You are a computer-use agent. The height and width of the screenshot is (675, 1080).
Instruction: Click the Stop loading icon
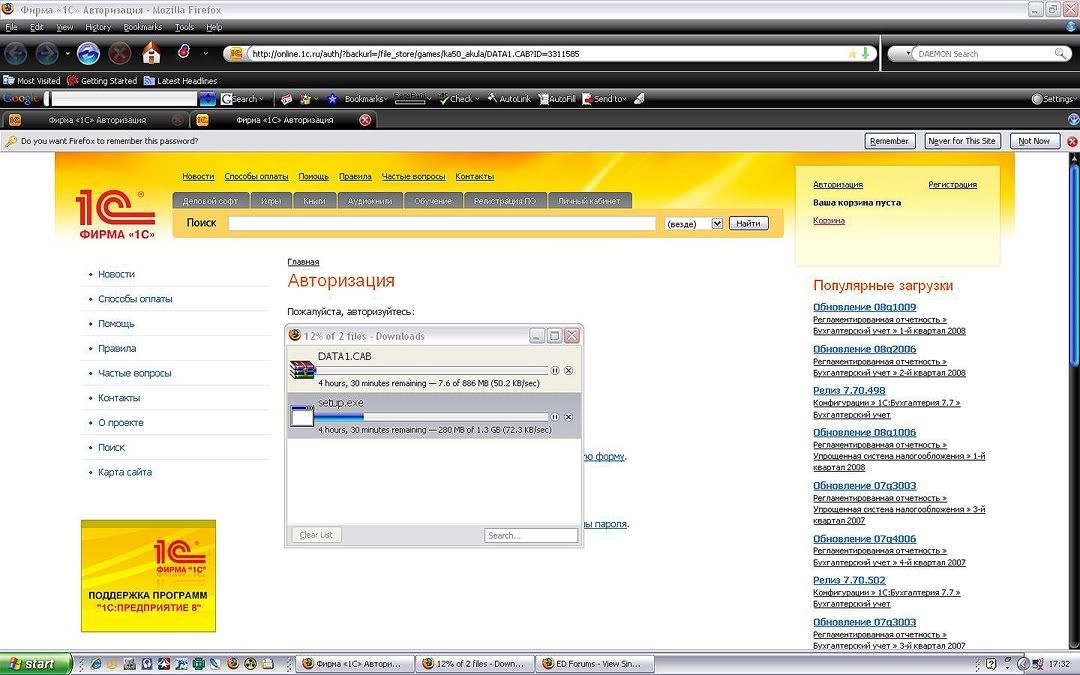tap(120, 53)
